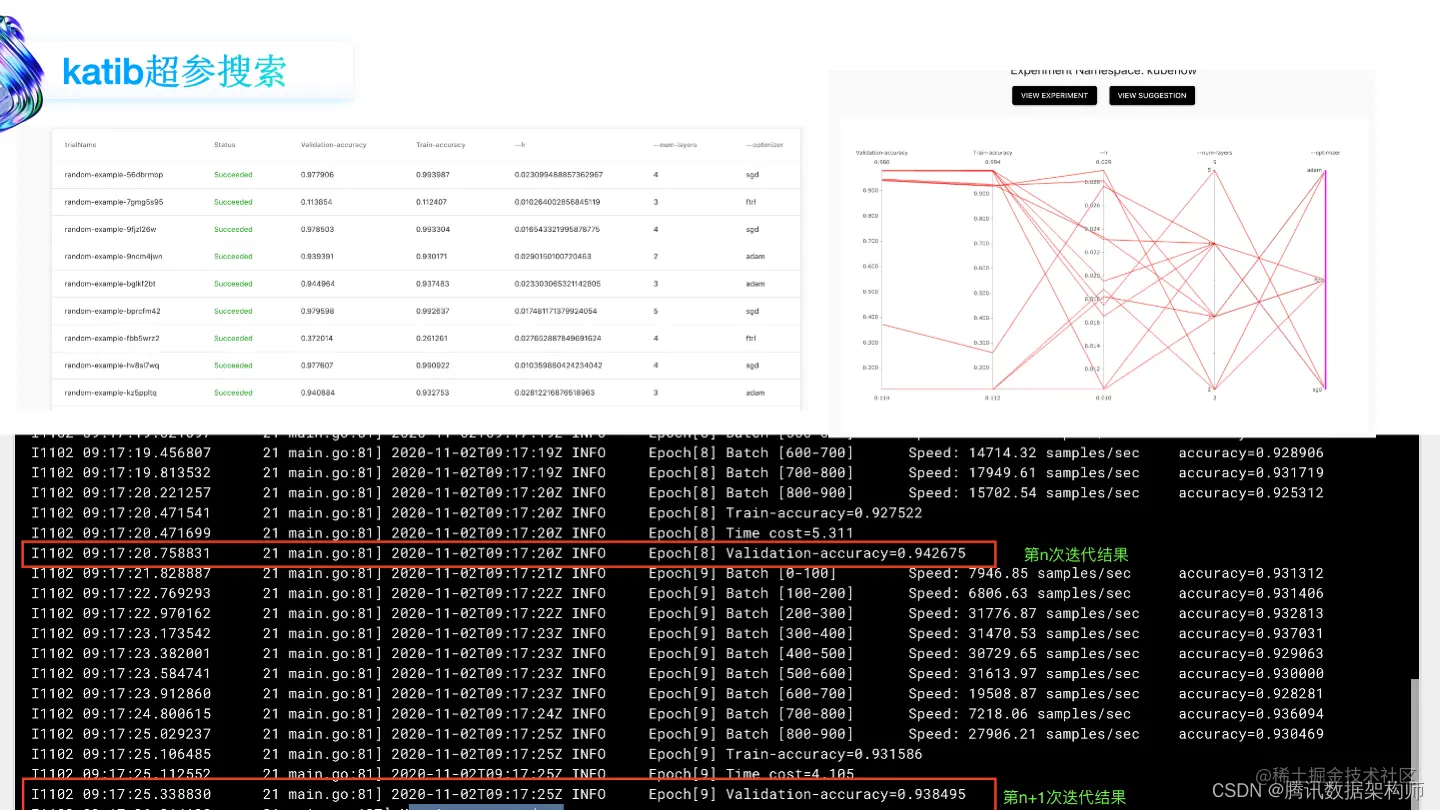This screenshot has width=1440, height=810.
Task: Open trial random-example-bglkf2bt
Action: point(110,284)
